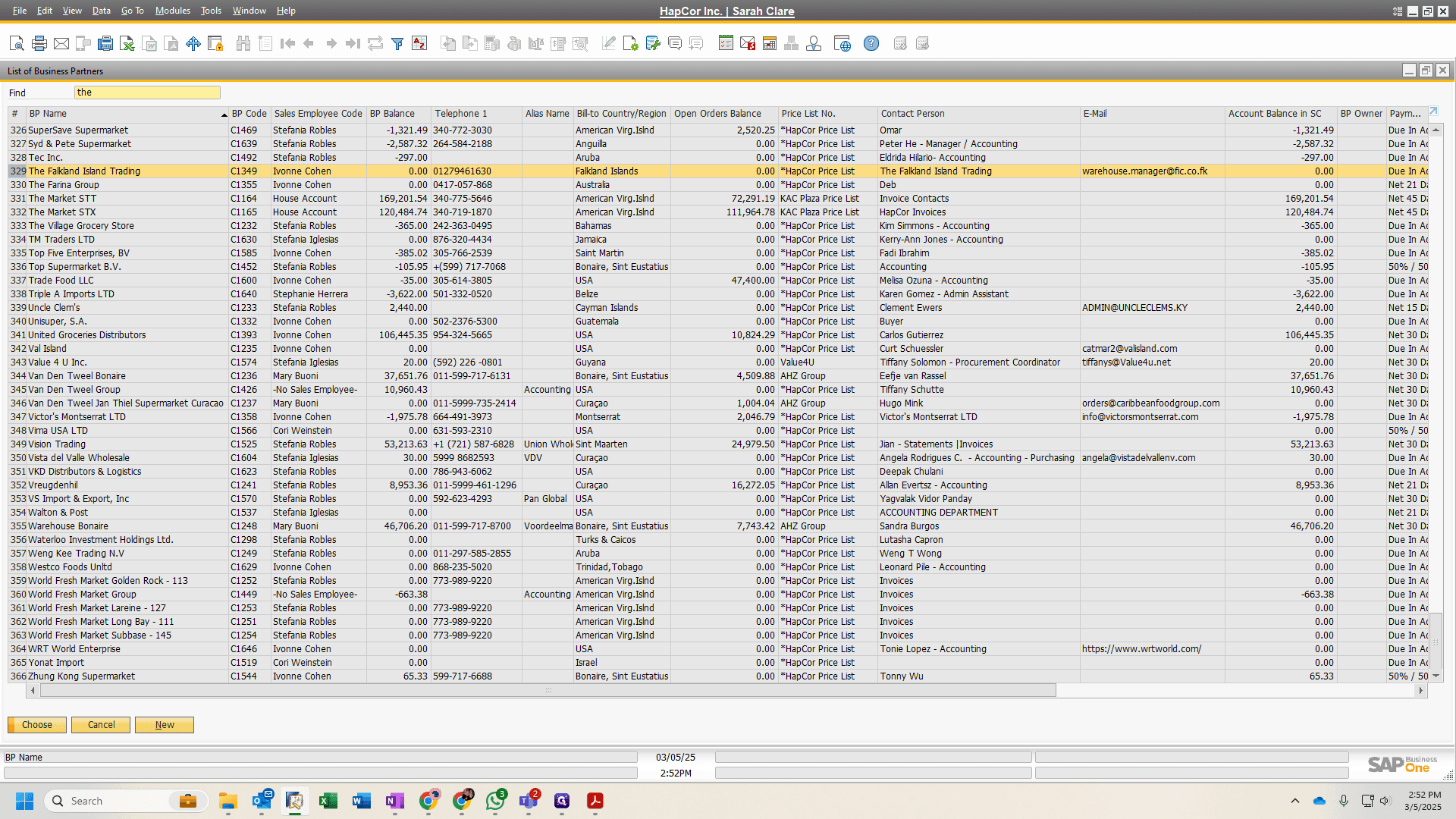
Task: Export to Microsoft Word icon
Action: [149, 43]
